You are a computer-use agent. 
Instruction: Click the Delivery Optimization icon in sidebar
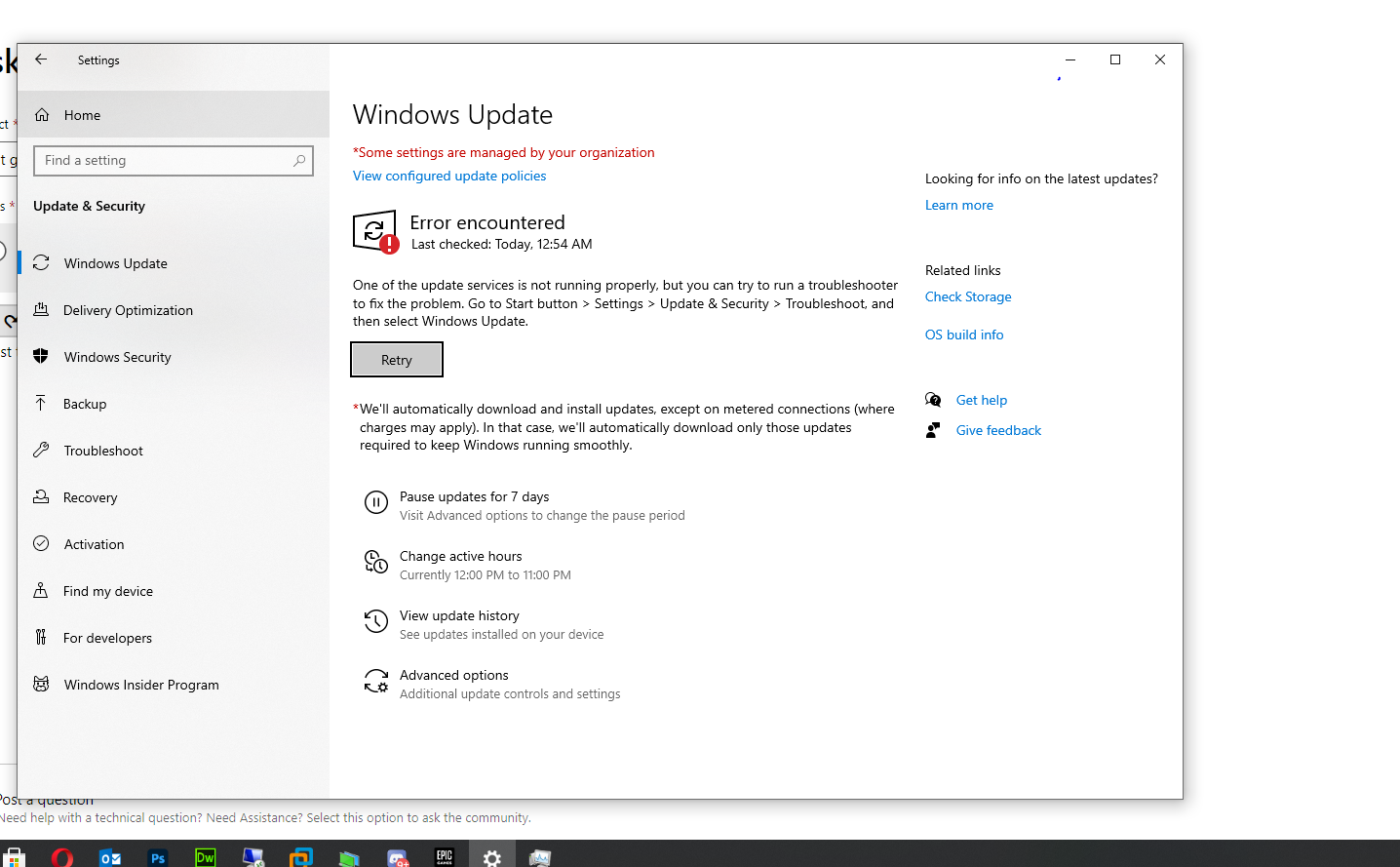pyautogui.click(x=41, y=309)
